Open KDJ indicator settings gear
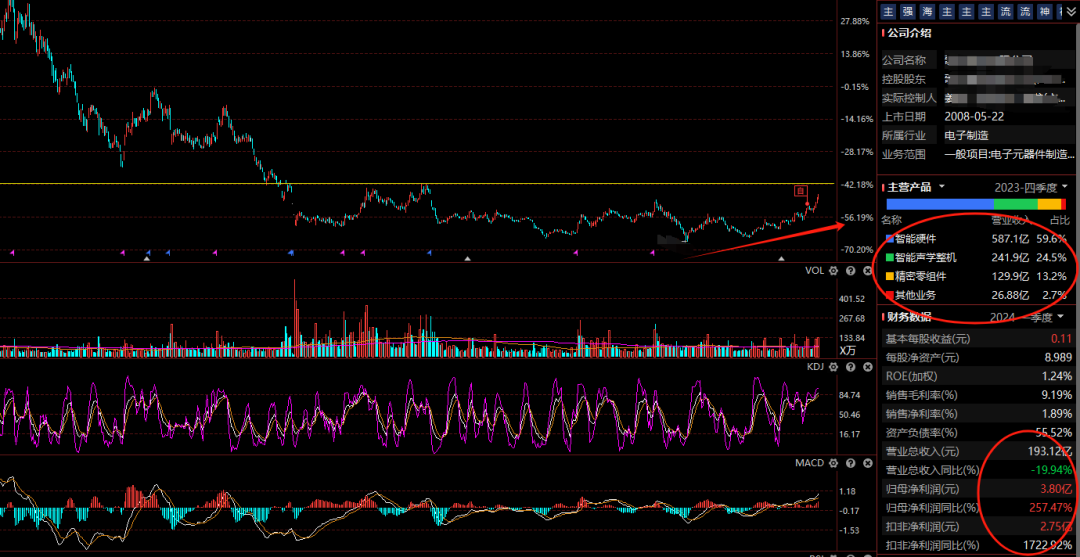Image resolution: width=1080 pixels, height=557 pixels. [834, 368]
